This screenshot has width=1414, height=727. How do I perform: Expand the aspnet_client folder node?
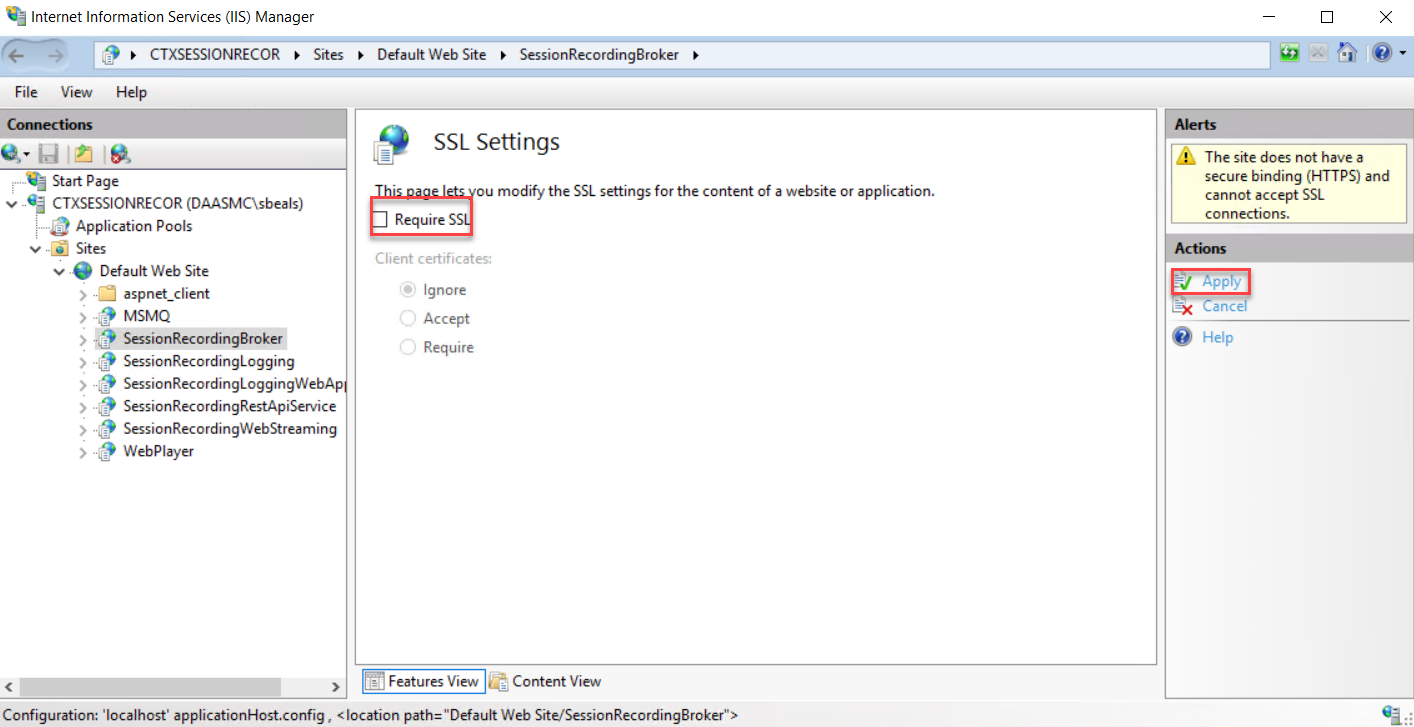[83, 294]
